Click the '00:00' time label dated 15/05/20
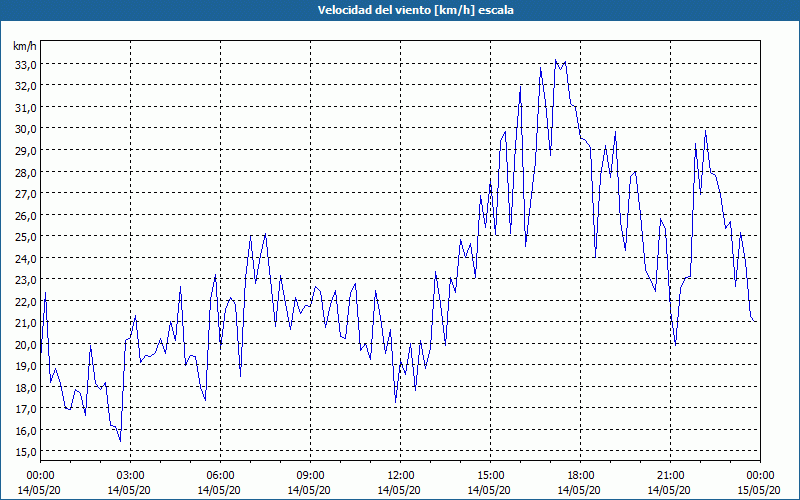Viewport: 800px width, 500px height. tap(760, 476)
